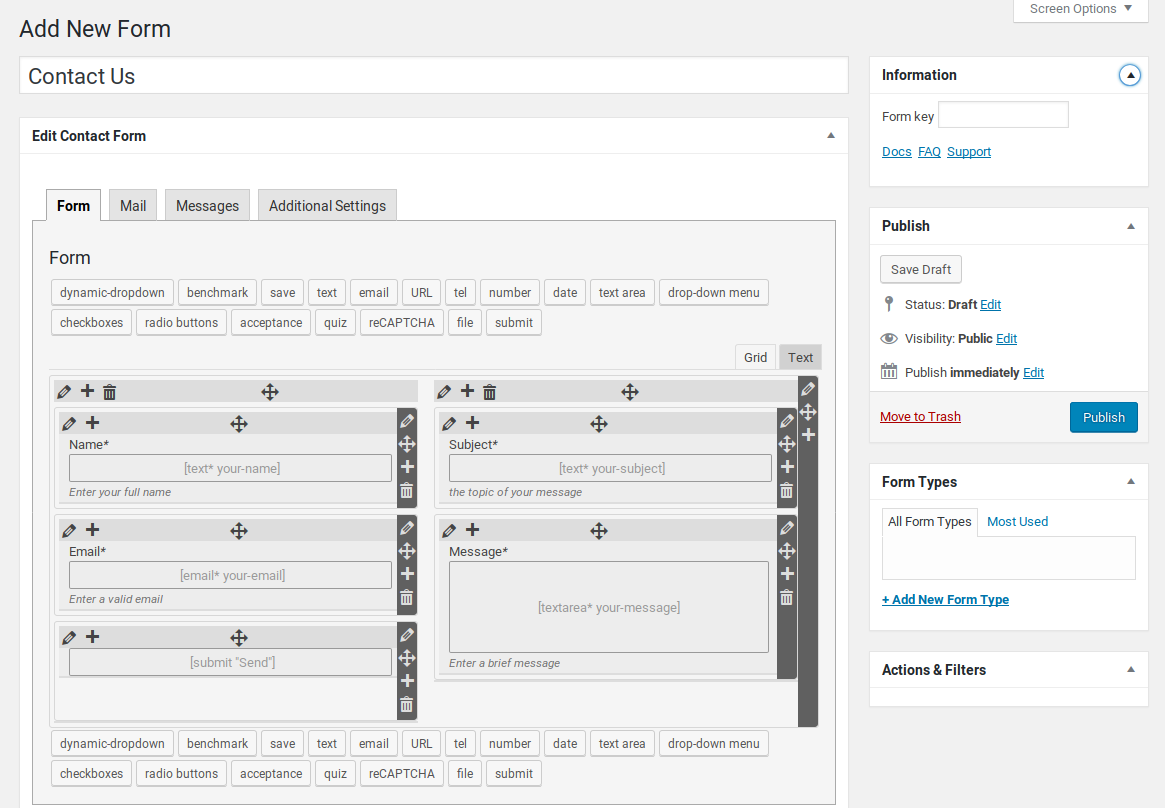Click side move icon in Message field's dark bar

(787, 551)
